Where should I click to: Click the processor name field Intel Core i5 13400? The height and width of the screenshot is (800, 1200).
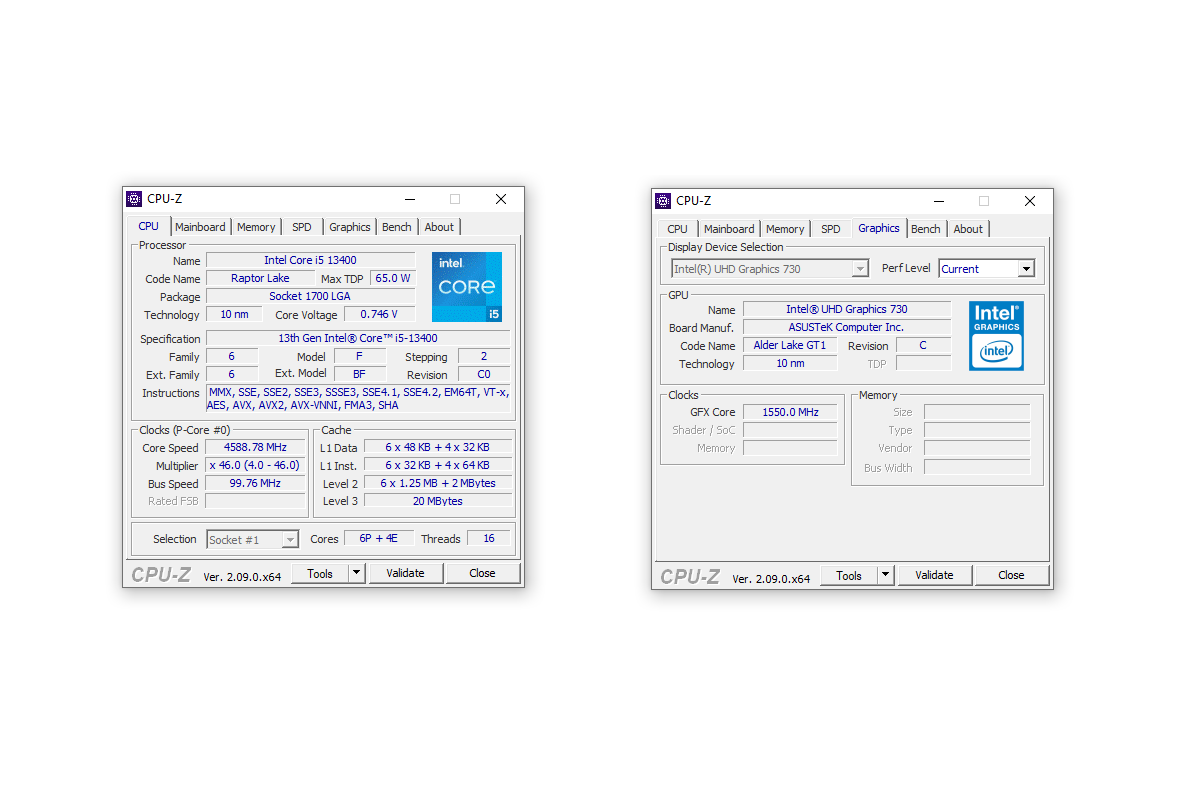point(310,260)
